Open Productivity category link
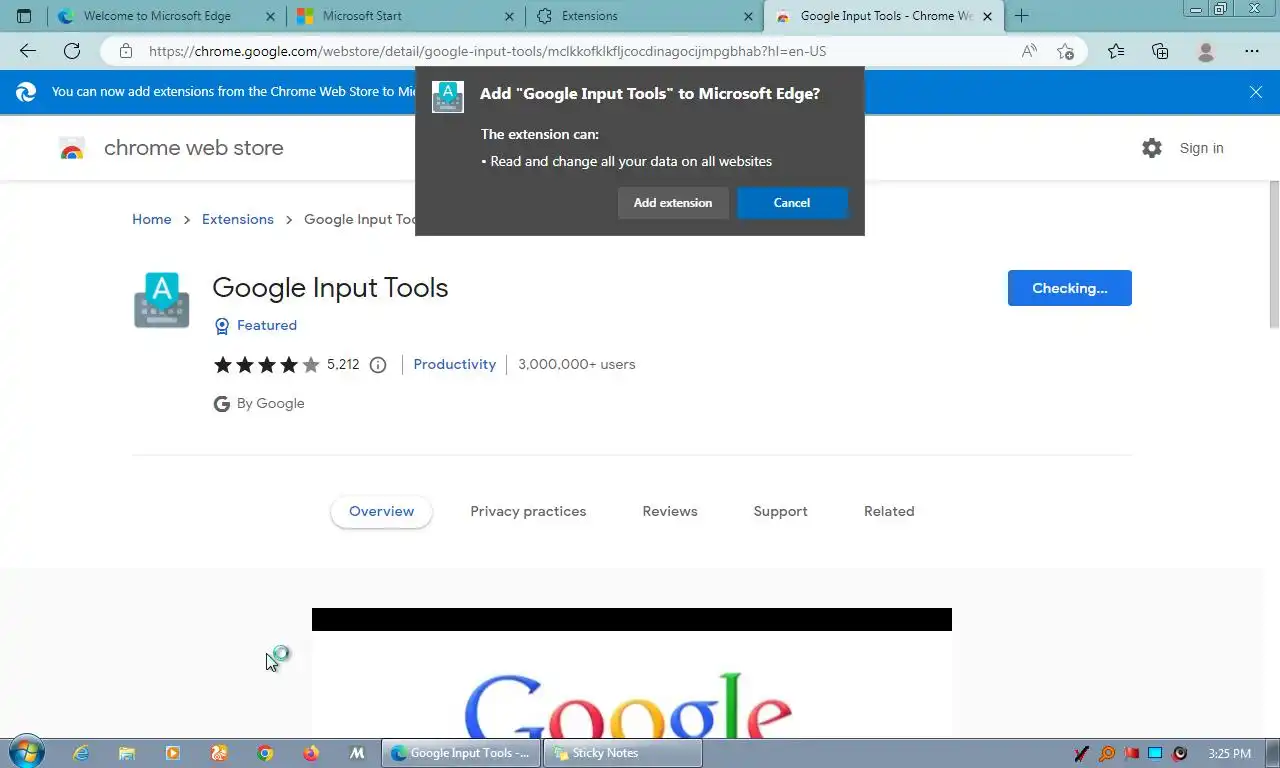This screenshot has width=1280, height=768. tap(455, 364)
